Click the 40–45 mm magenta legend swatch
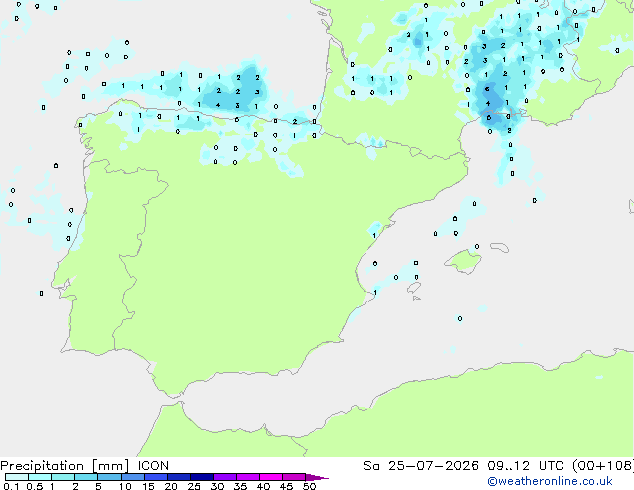Viewport: 634px width, 490px height. [x=271, y=477]
